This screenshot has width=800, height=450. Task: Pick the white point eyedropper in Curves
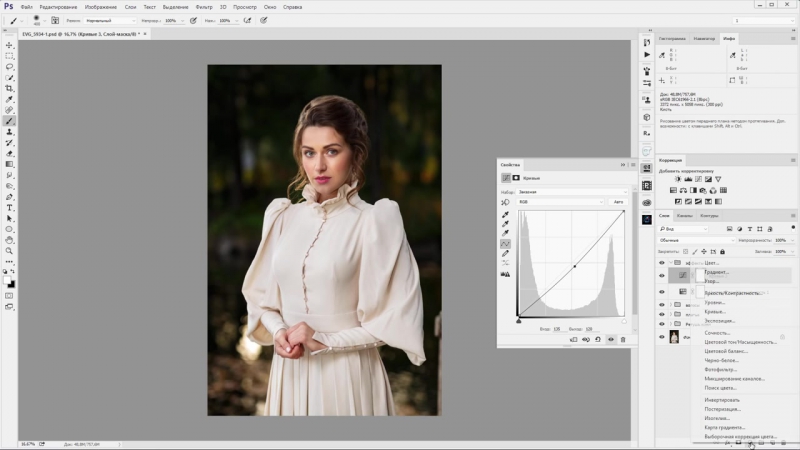tap(505, 234)
